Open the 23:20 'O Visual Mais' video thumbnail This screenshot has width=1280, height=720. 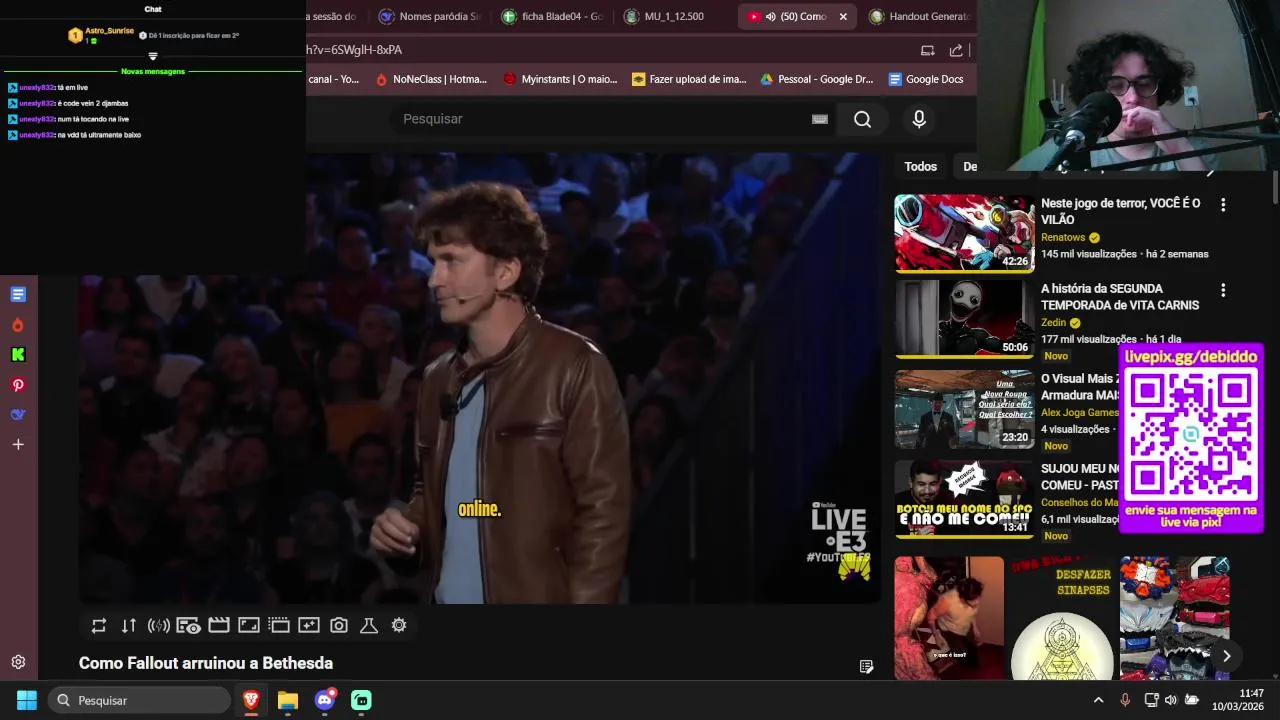pyautogui.click(x=965, y=409)
